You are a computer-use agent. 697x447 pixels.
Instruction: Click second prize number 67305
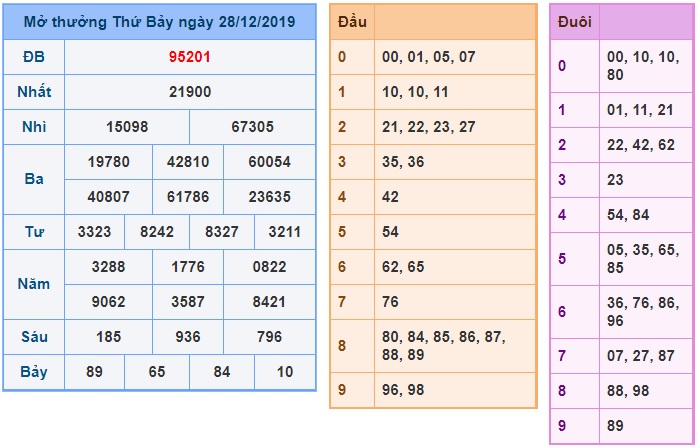pos(252,127)
